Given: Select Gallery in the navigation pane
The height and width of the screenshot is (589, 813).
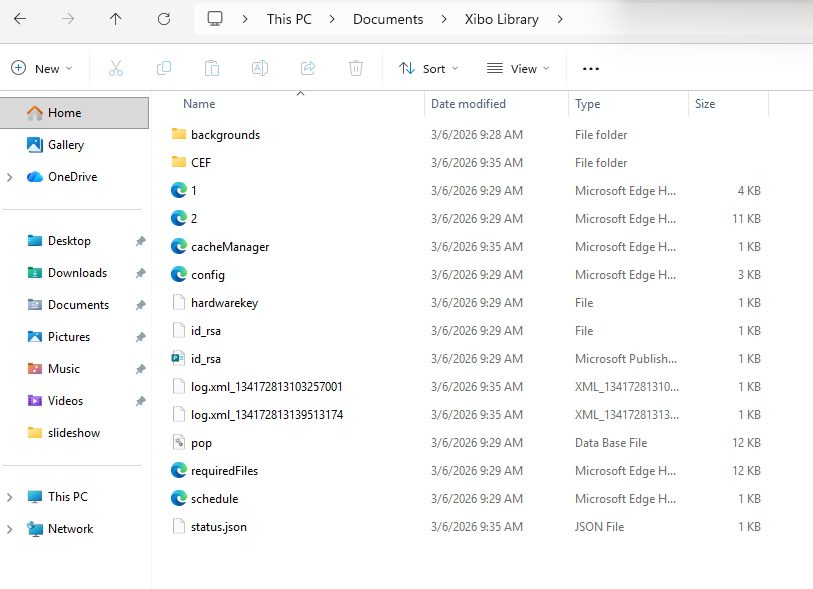Looking at the screenshot, I should [66, 145].
